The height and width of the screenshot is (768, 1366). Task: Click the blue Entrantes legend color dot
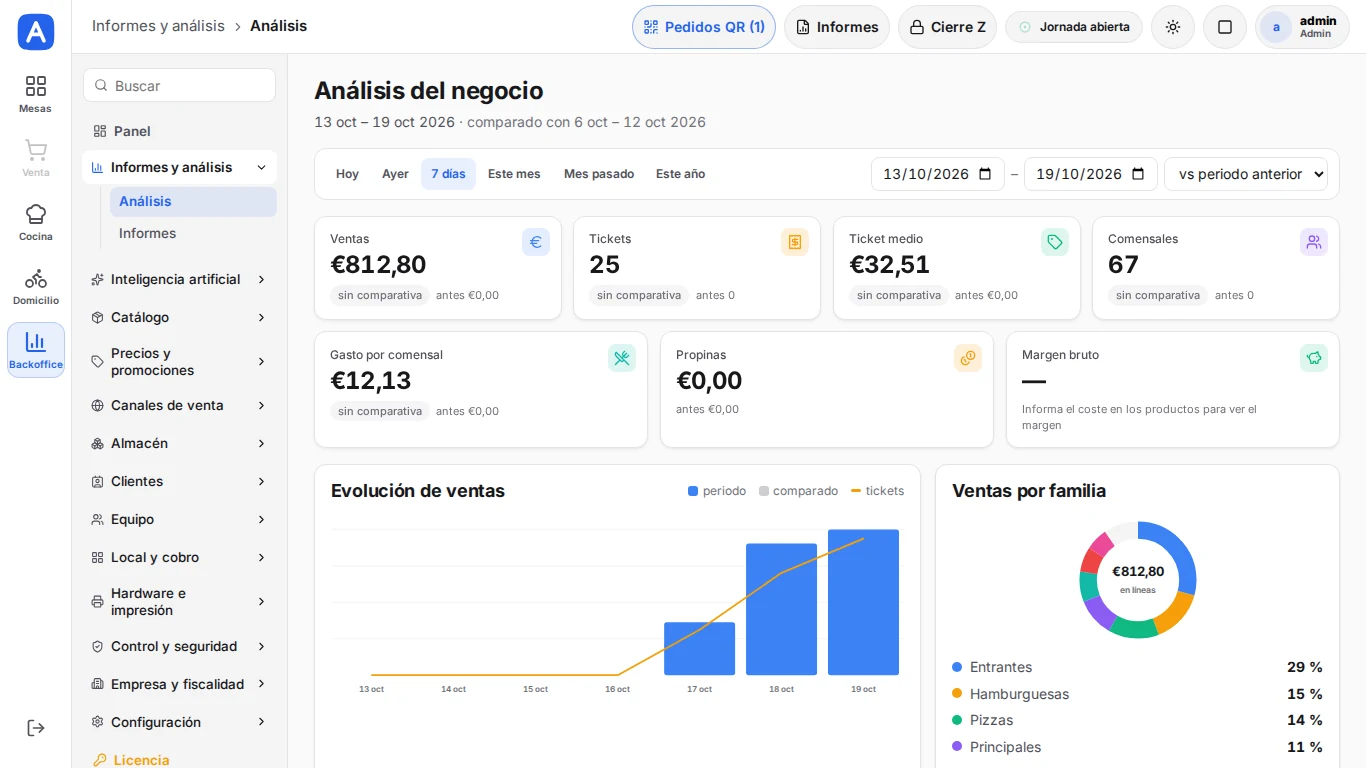point(957,667)
